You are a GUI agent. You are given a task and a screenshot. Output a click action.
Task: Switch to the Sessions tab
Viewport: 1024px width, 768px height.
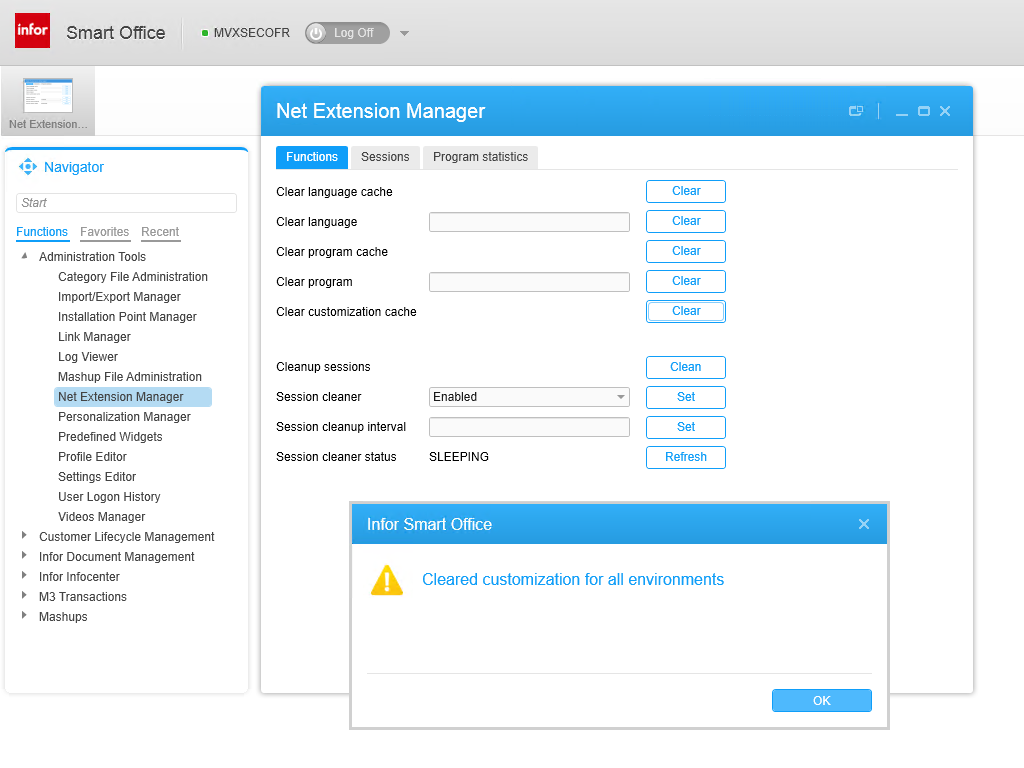[x=385, y=157]
